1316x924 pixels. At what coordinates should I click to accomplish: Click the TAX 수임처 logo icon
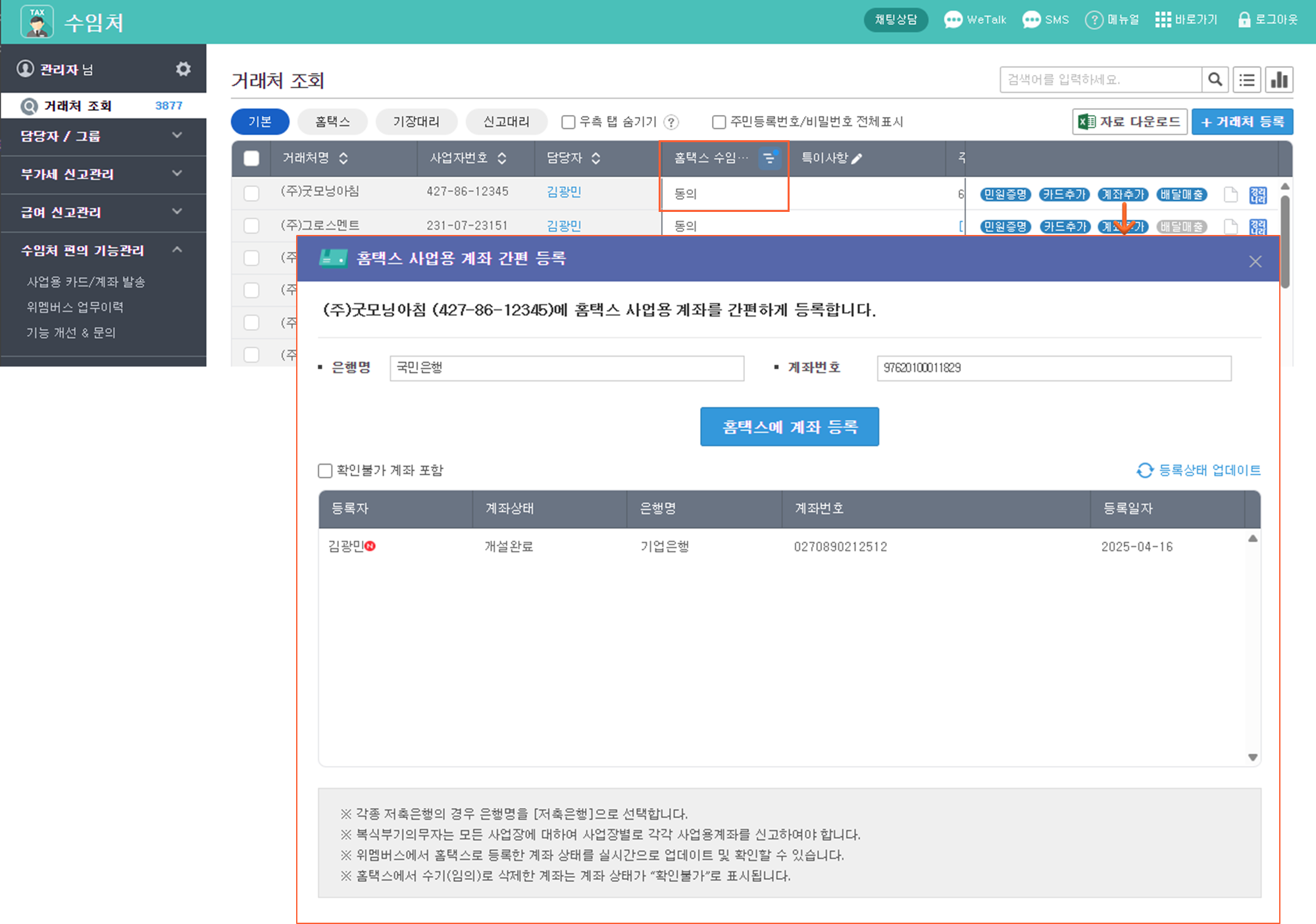pyautogui.click(x=37, y=22)
